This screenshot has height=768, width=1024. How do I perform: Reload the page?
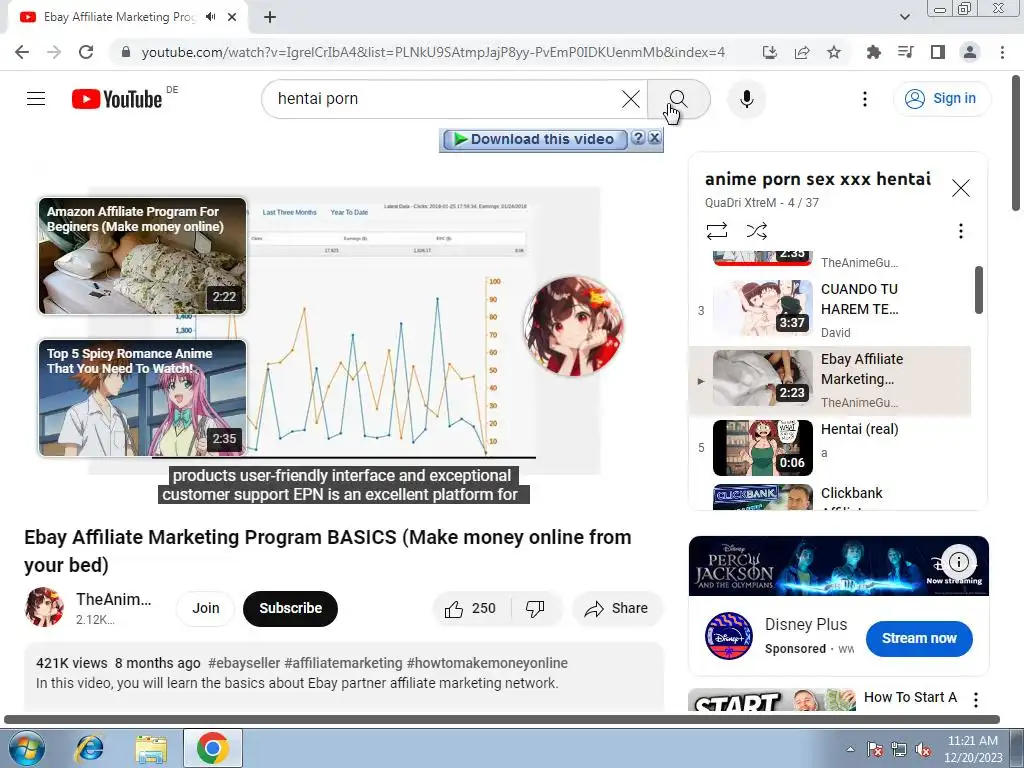[86, 52]
